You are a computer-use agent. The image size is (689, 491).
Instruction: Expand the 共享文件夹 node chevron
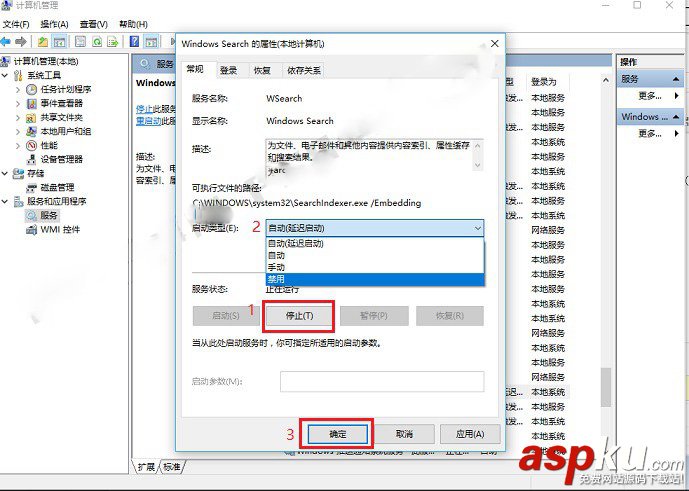pyautogui.click(x=18, y=117)
